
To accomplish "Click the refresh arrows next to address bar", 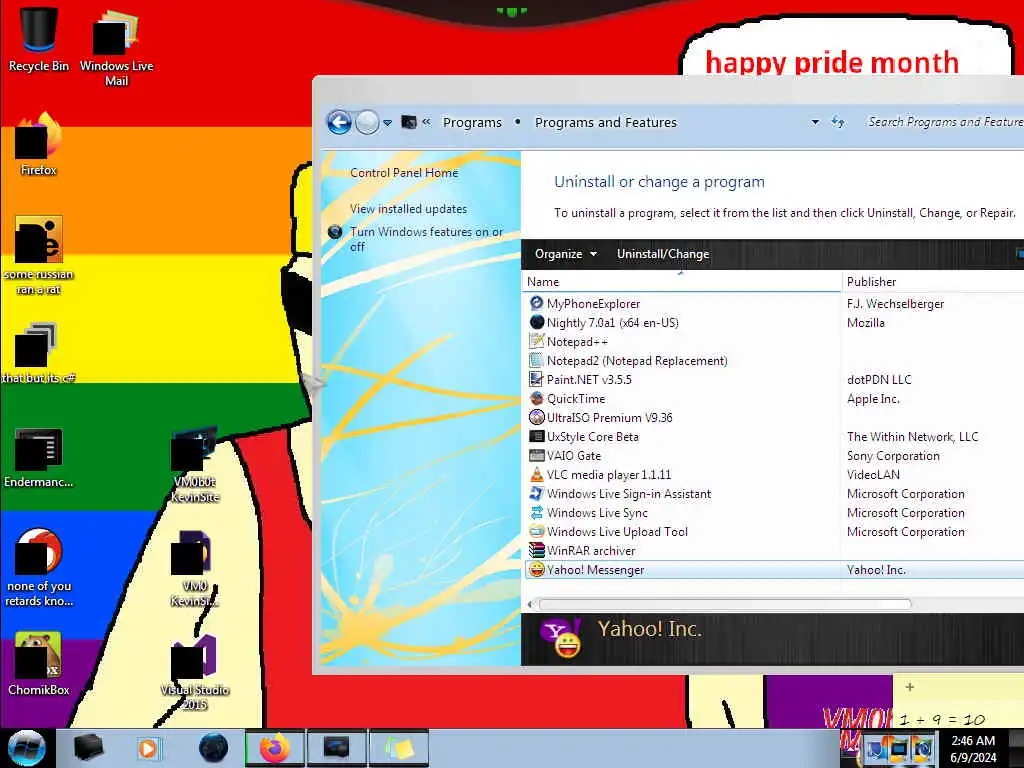I will (838, 122).
